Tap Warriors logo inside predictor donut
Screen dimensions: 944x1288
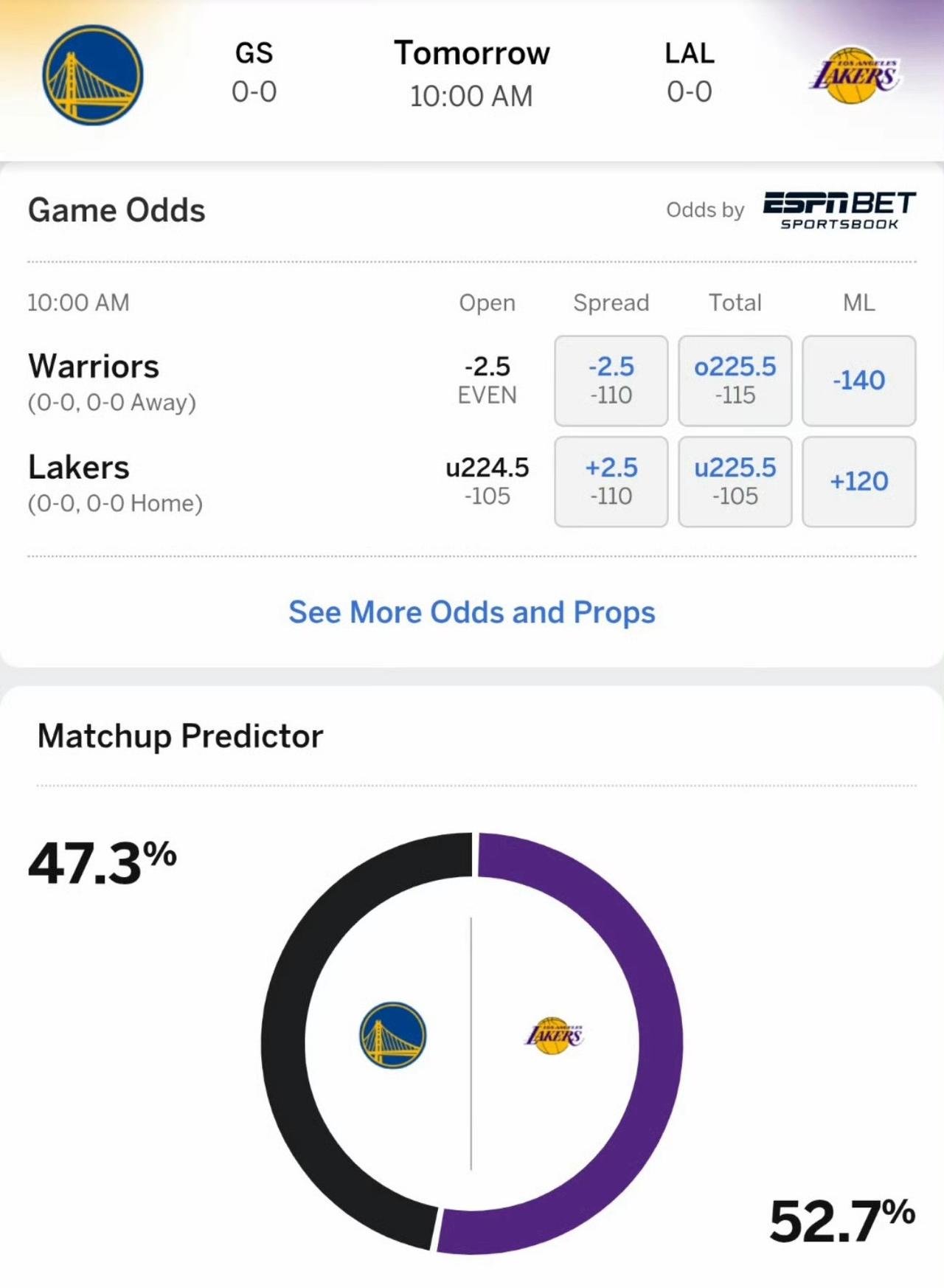pos(392,1034)
